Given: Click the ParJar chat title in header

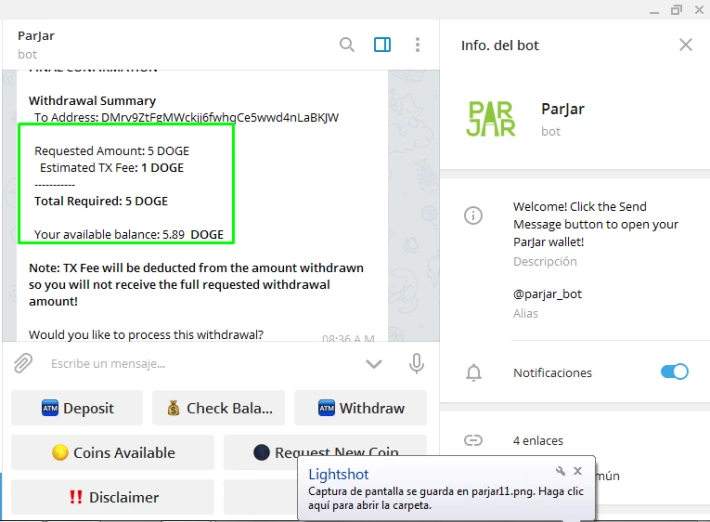Looking at the screenshot, I should [36, 35].
